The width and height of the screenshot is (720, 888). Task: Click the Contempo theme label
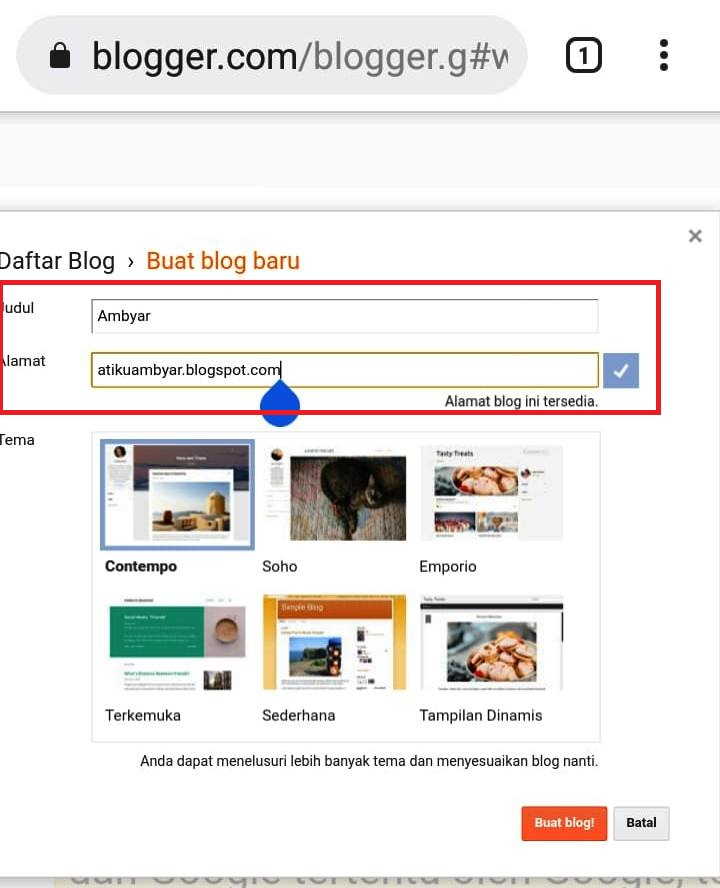point(141,566)
